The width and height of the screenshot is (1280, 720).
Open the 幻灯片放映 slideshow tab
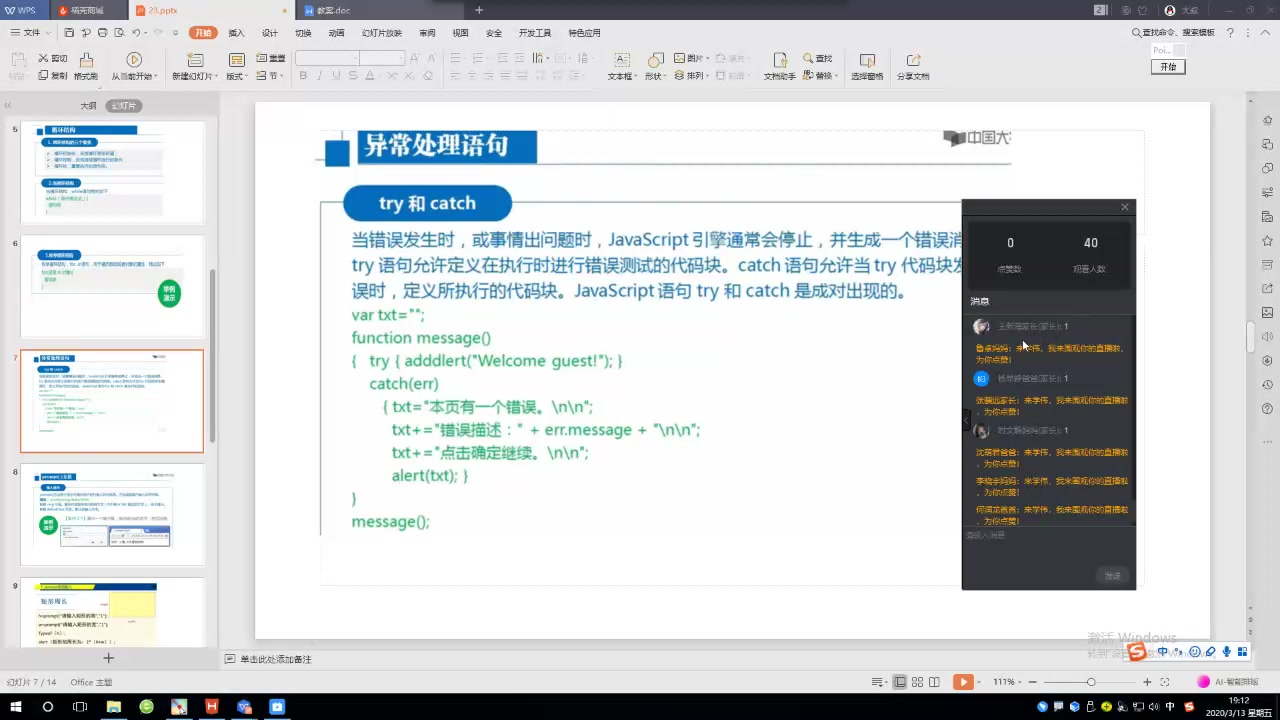(382, 33)
